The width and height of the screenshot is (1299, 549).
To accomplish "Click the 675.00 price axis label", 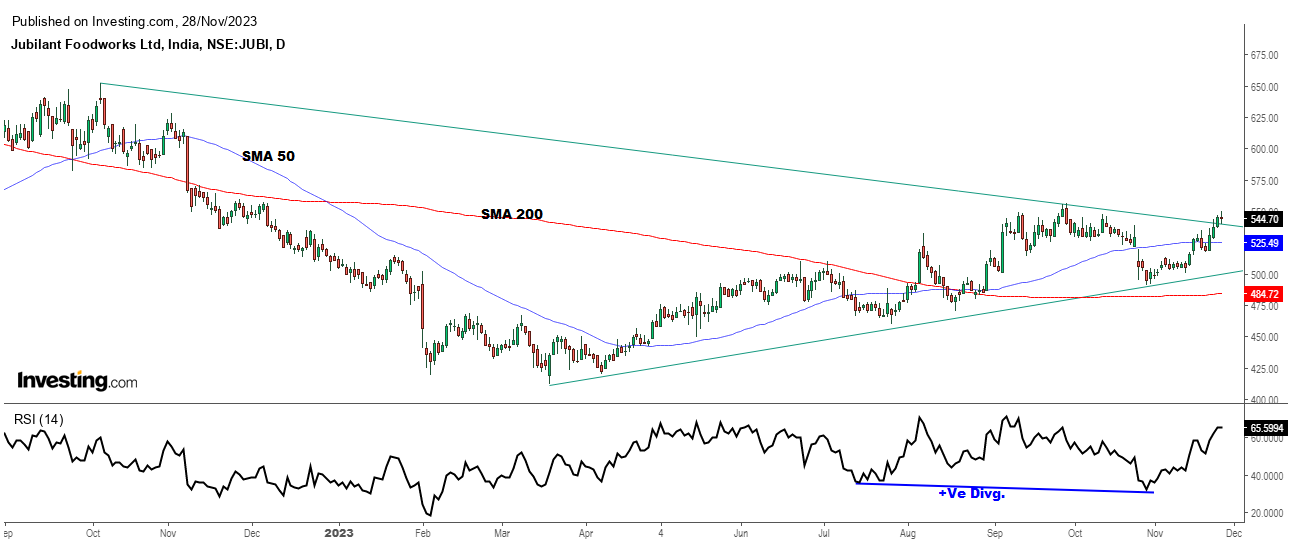I will pos(1267,55).
